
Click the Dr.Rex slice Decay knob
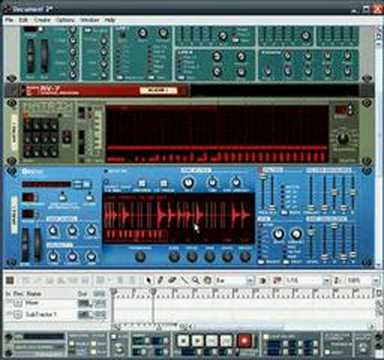(x=227, y=256)
